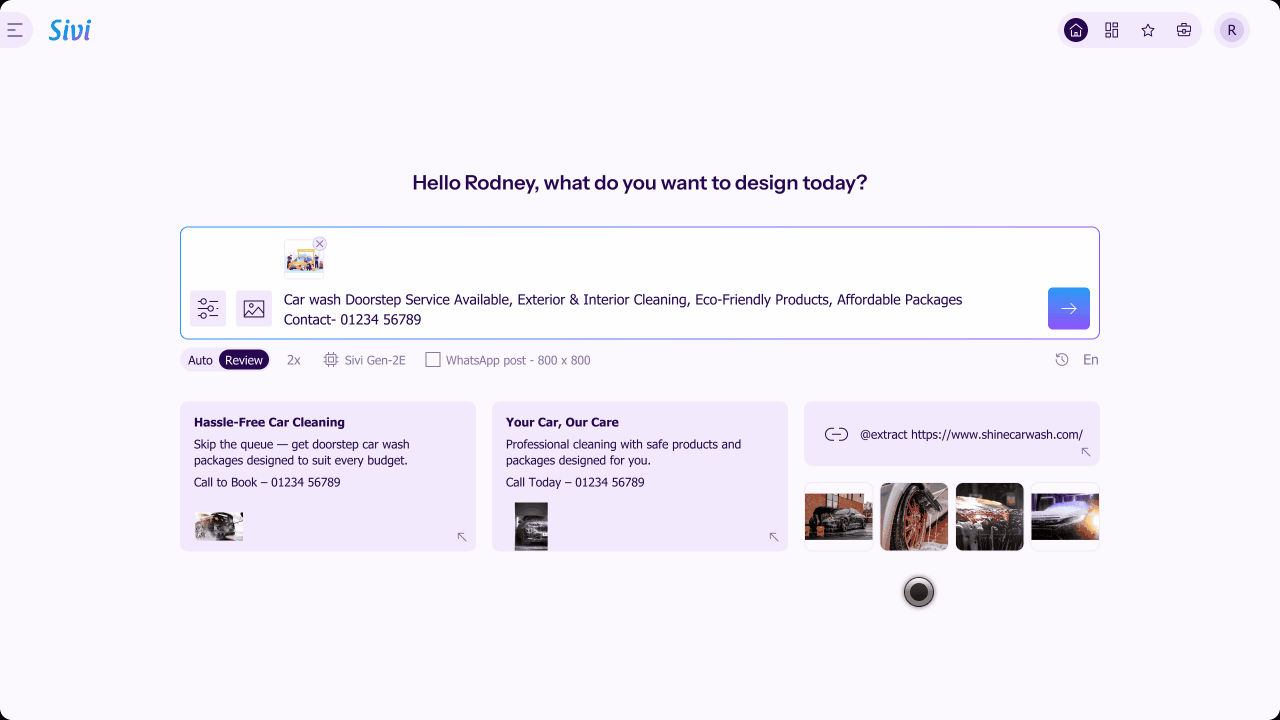
Task: Click the attached car wash image preview
Action: point(304,258)
